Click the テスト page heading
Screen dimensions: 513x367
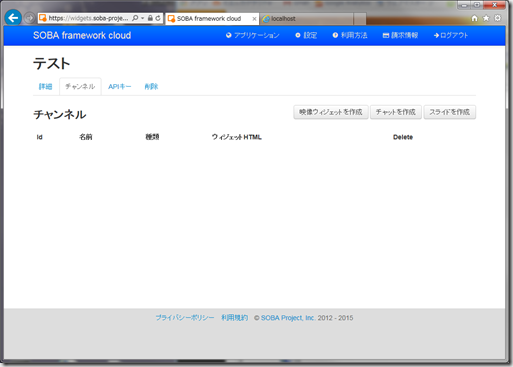coord(52,63)
